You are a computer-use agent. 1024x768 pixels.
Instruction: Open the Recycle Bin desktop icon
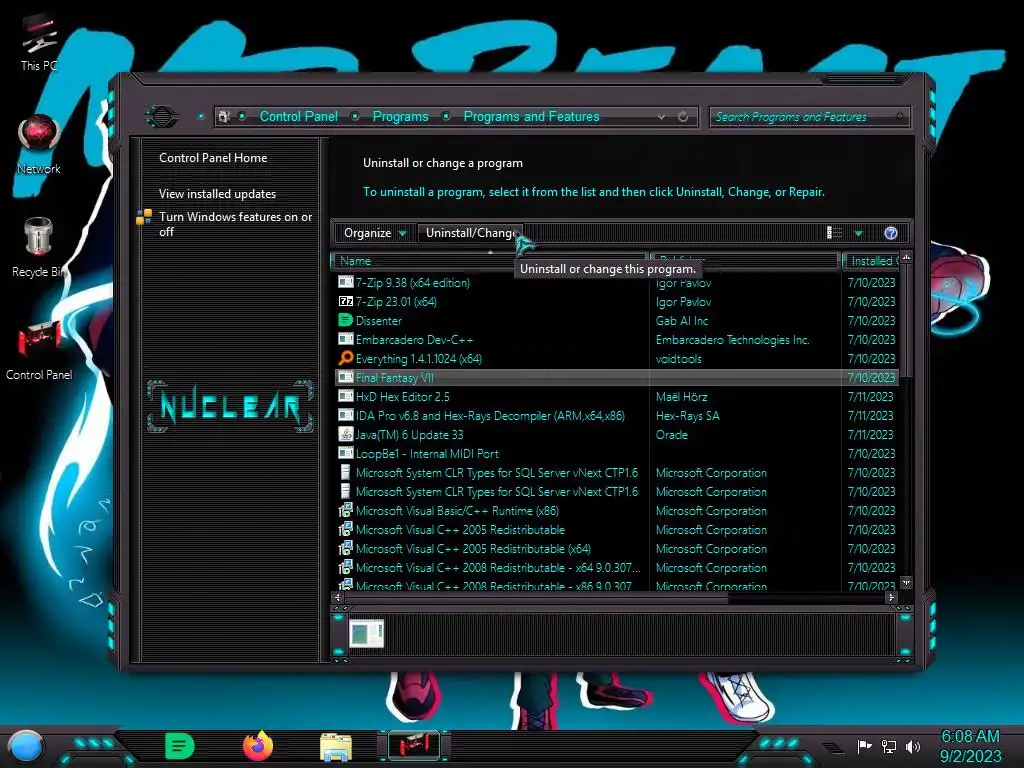[x=39, y=248]
